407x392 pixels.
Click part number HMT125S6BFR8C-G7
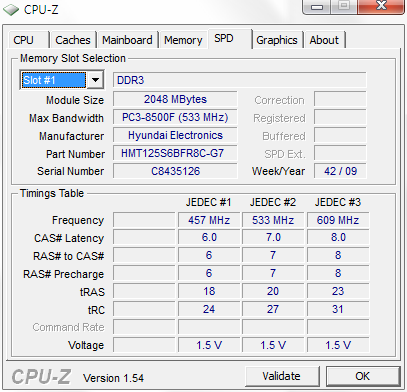click(175, 153)
